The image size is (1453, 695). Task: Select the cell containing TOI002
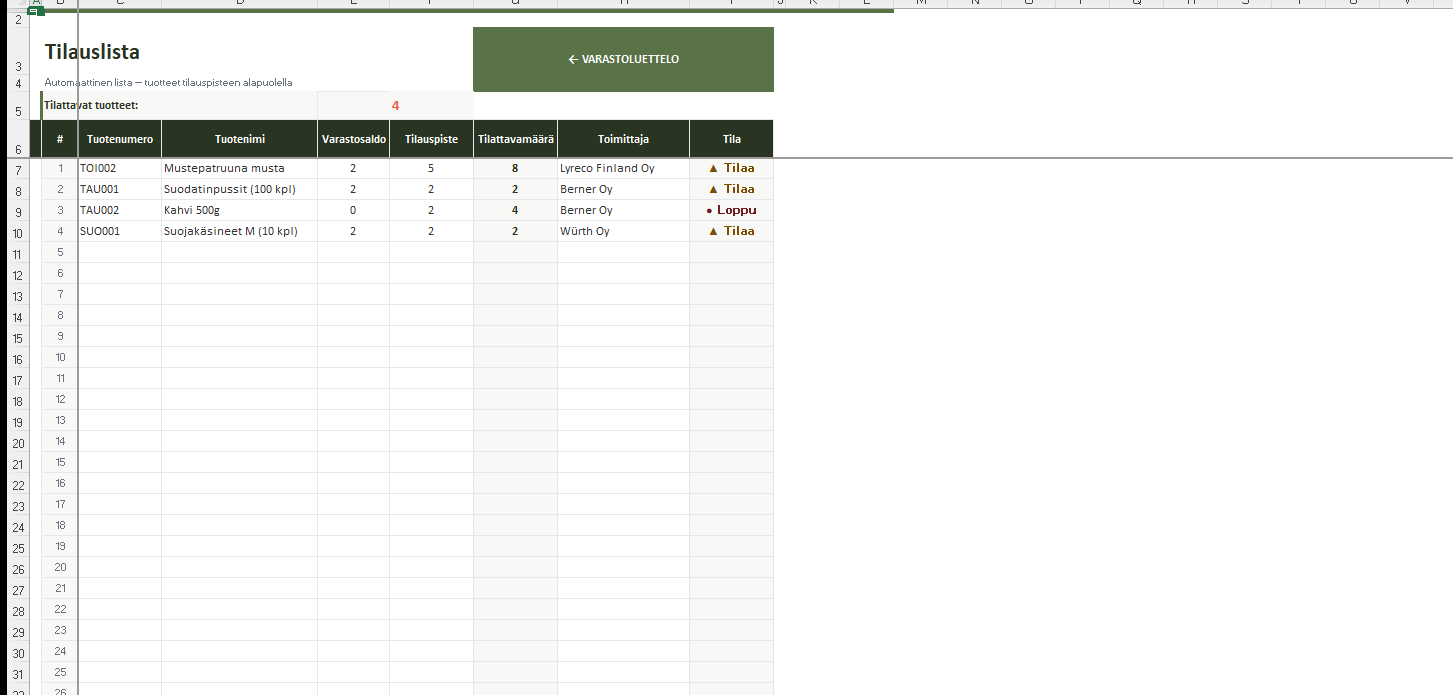coord(120,168)
